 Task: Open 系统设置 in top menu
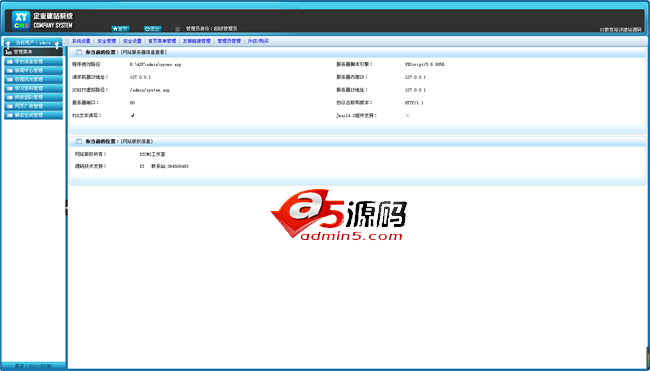click(81, 41)
